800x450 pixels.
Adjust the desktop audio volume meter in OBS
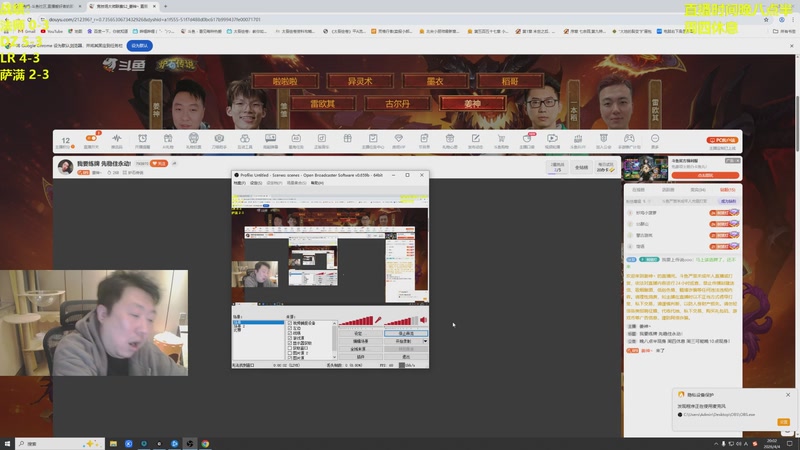[401, 320]
